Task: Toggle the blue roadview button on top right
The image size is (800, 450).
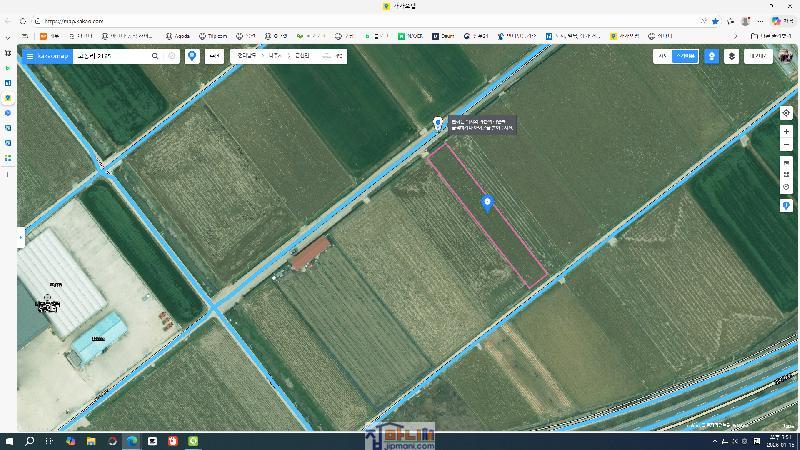Action: (x=711, y=57)
